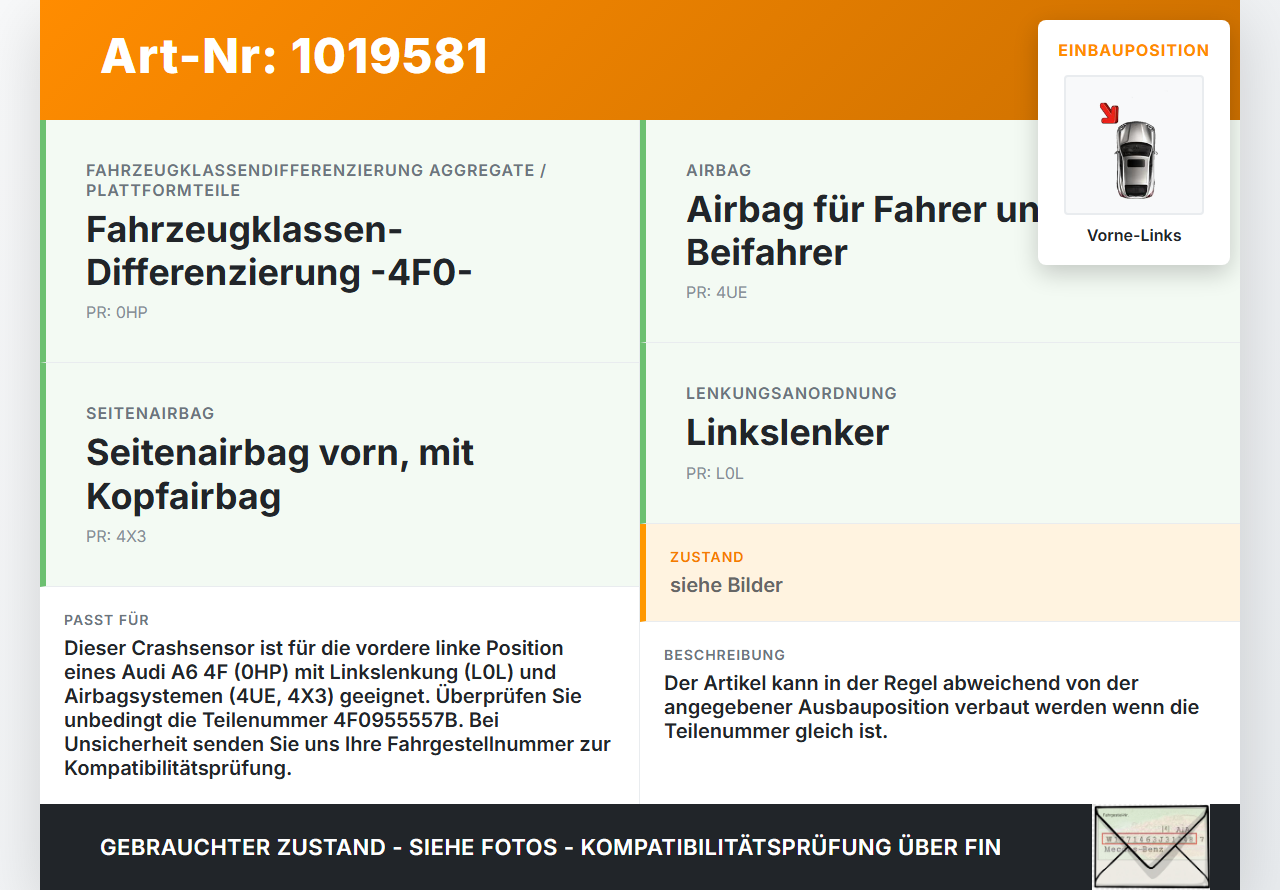Click the PR: L0L code
The height and width of the screenshot is (890, 1280).
tap(715, 474)
